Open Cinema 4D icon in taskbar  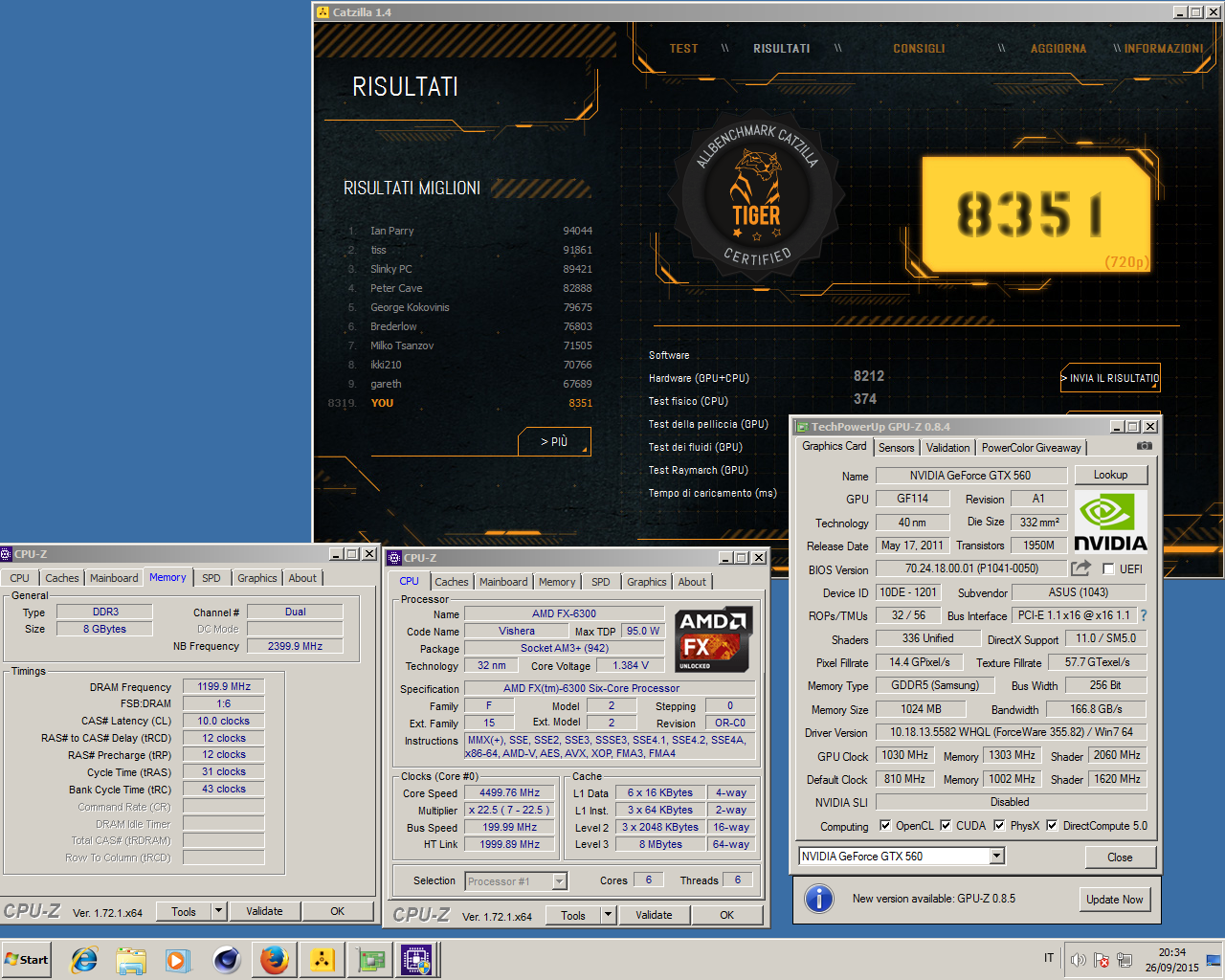tap(226, 959)
